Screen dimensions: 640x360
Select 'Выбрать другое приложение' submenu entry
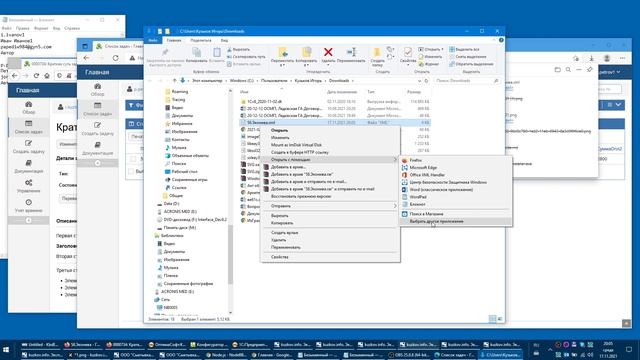point(455,221)
